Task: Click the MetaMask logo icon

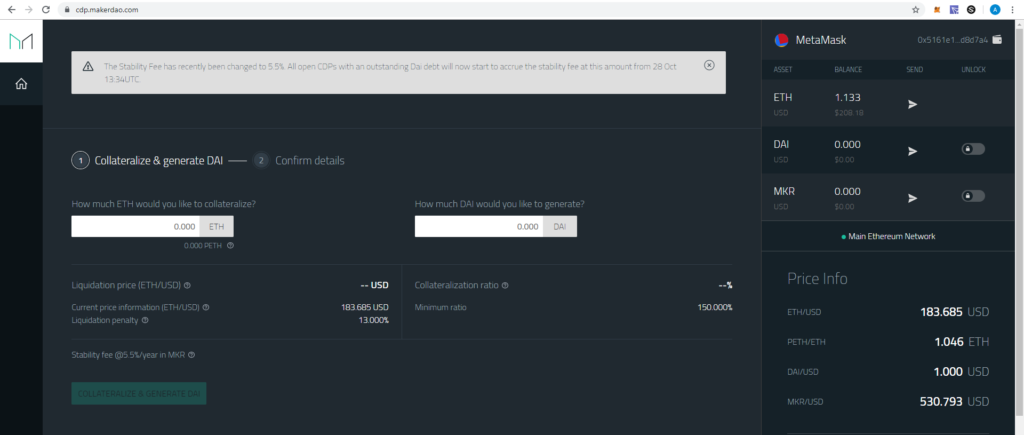Action: click(x=780, y=40)
